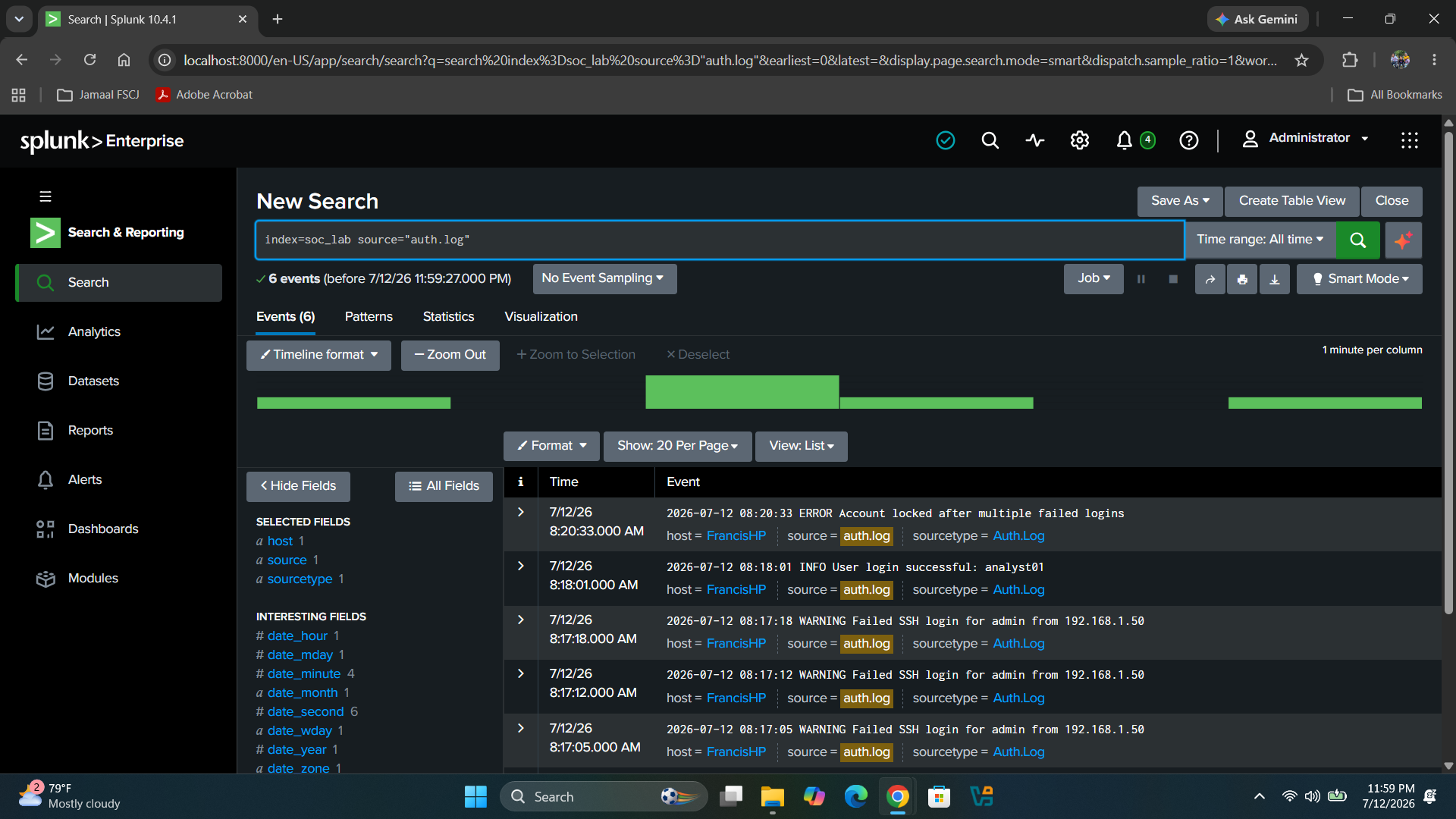Image resolution: width=1456 pixels, height=819 pixels.
Task: Open Timeline format dropdown
Action: [x=318, y=355]
